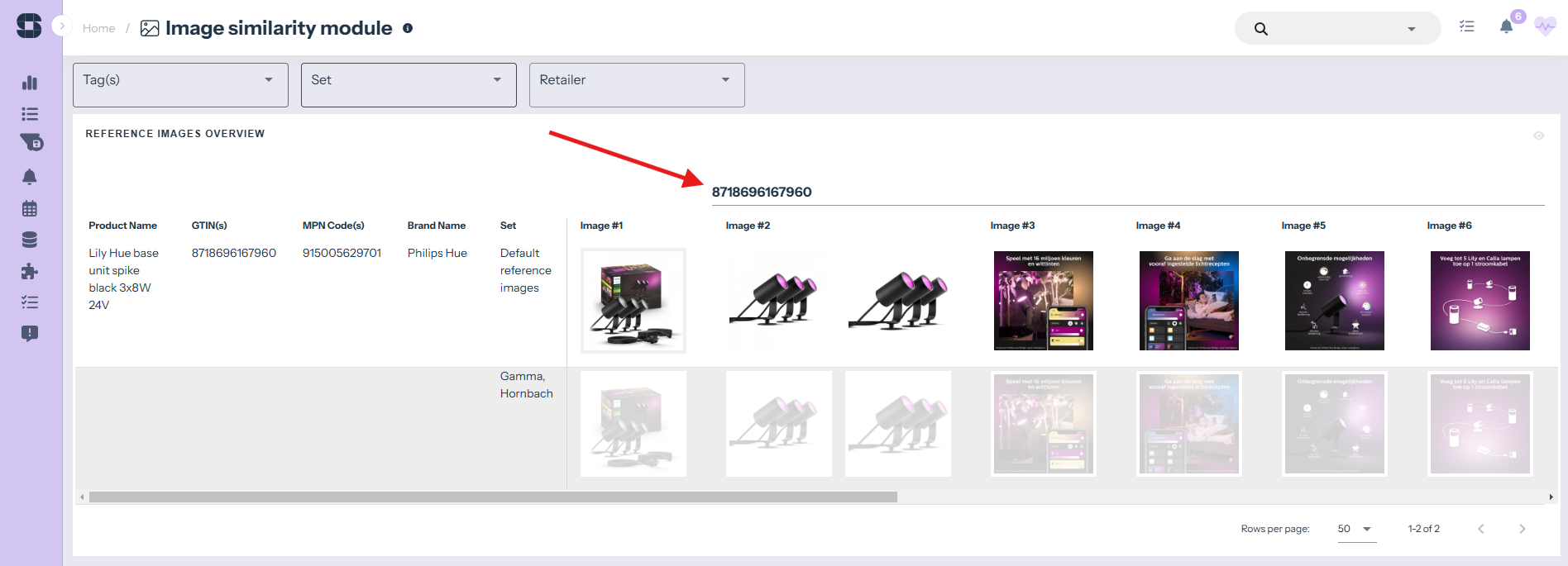Open the feedback exclamation bubble icon

[x=30, y=334]
